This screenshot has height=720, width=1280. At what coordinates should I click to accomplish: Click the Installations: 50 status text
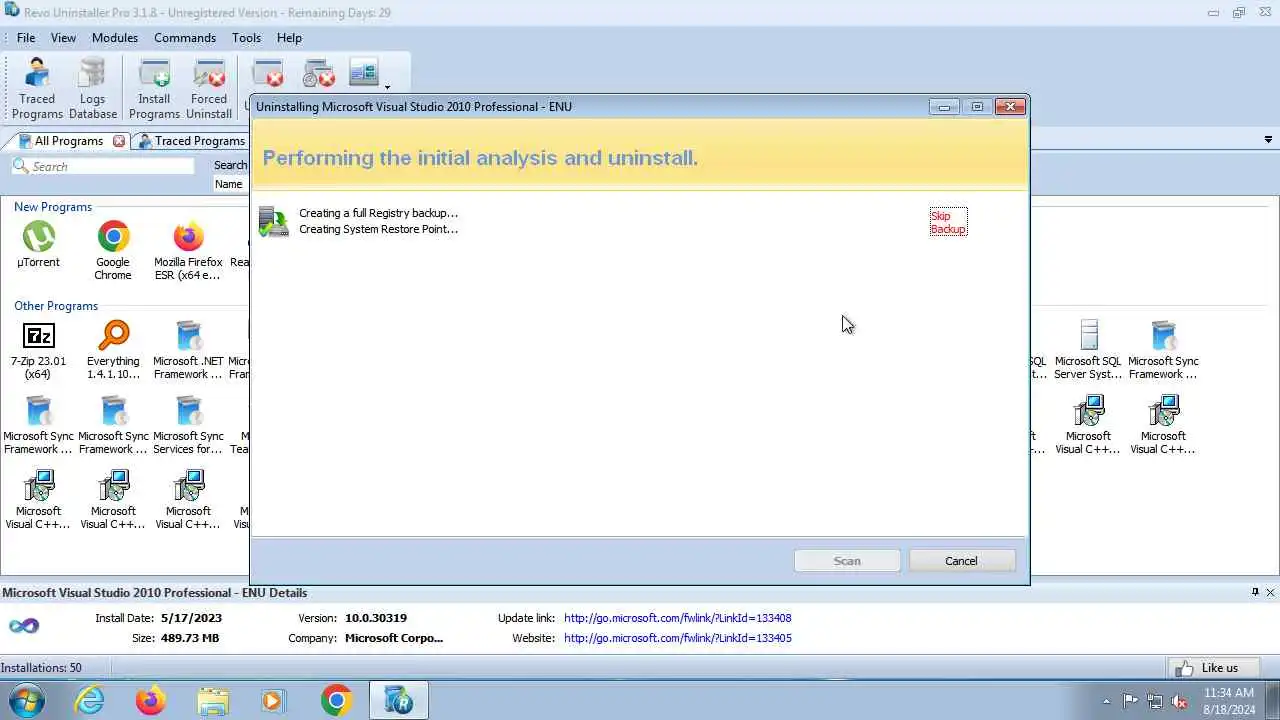[x=41, y=668]
